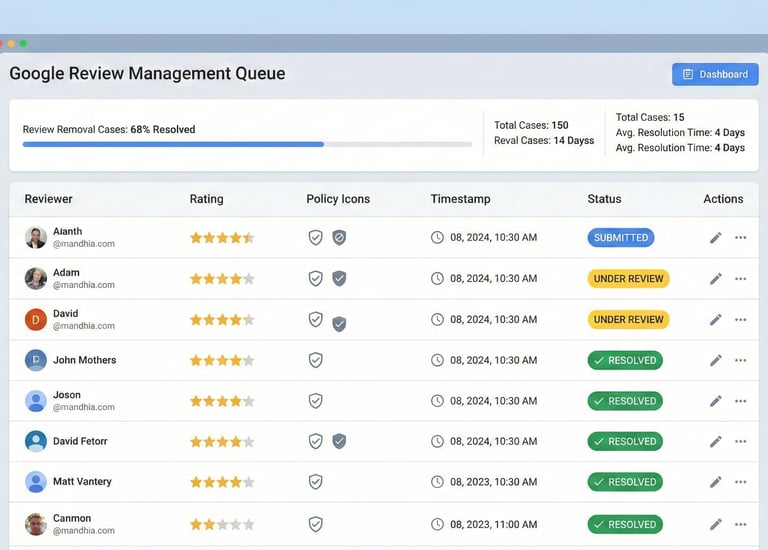Click the outlined shield icon for Joson
The image size is (768, 550).
pyautogui.click(x=315, y=401)
